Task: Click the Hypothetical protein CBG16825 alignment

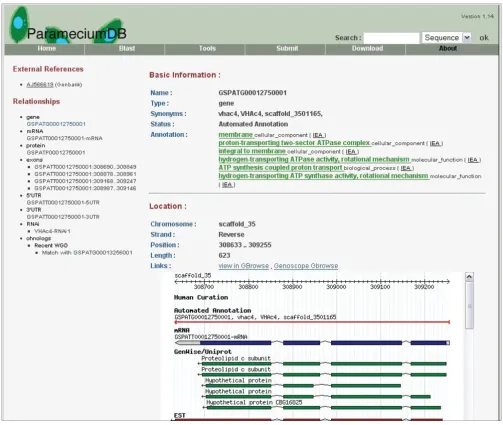Action: [x=322, y=408]
